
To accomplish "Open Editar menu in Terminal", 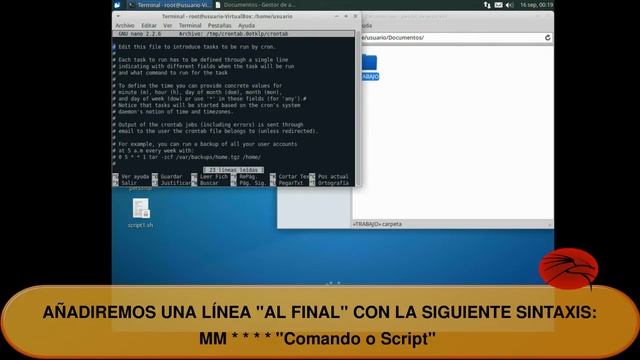I will [149, 25].
